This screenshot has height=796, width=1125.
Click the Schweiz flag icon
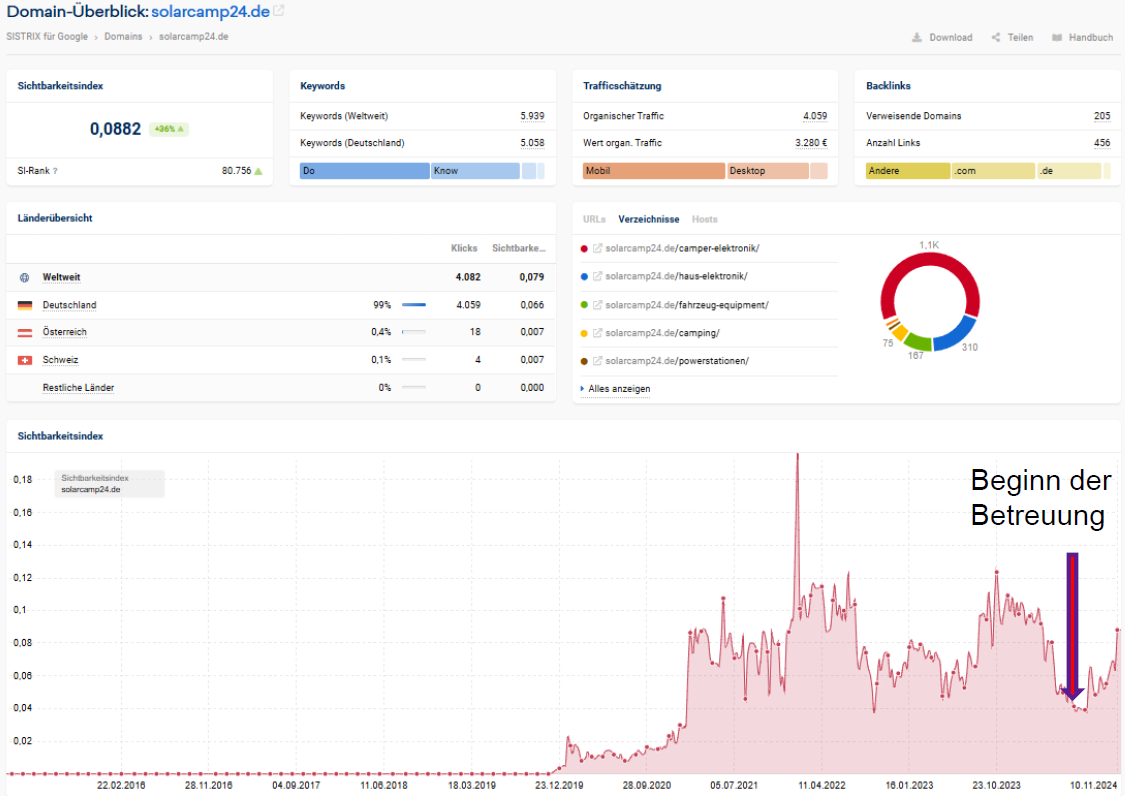(x=25, y=360)
